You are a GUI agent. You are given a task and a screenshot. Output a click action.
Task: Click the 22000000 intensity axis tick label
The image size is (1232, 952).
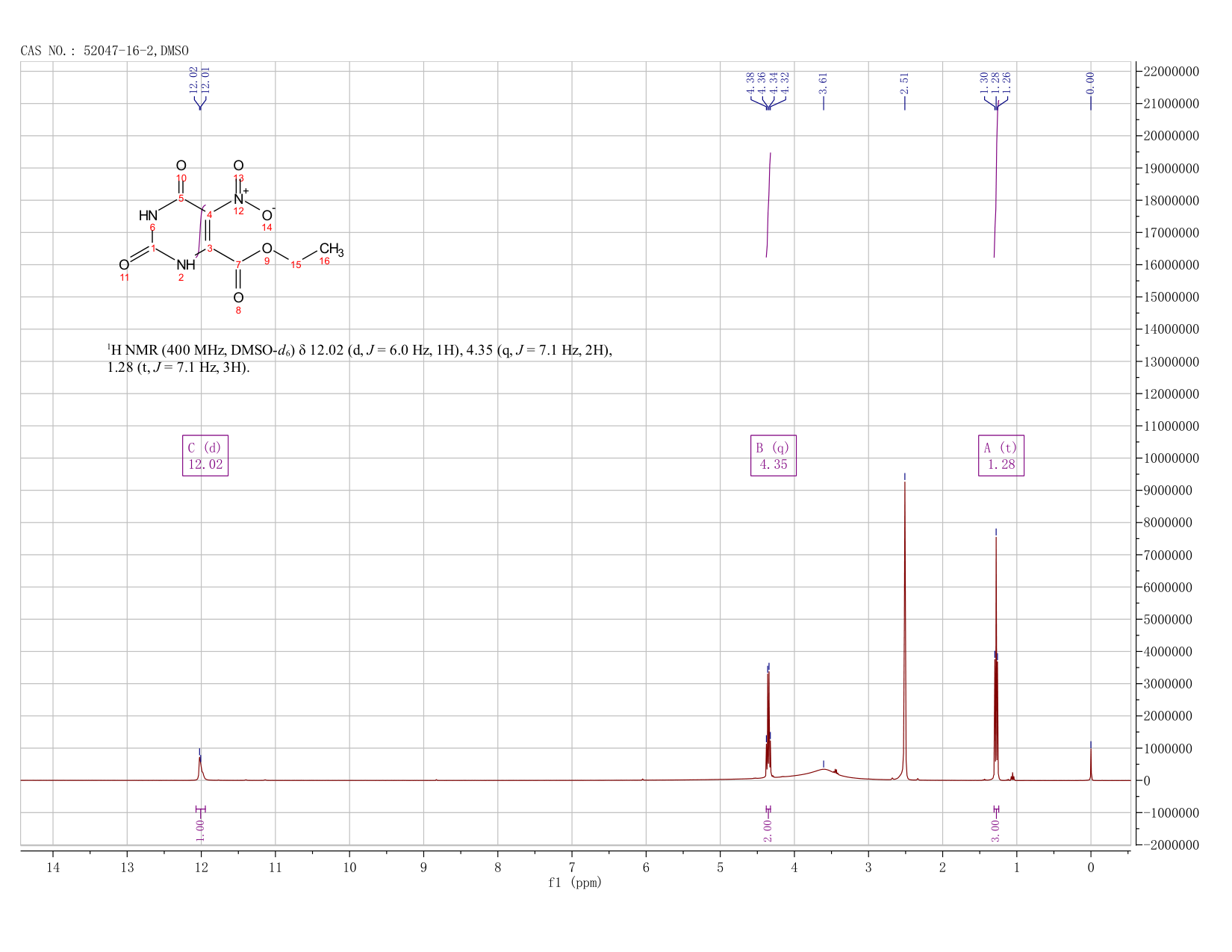pyautogui.click(x=1171, y=72)
